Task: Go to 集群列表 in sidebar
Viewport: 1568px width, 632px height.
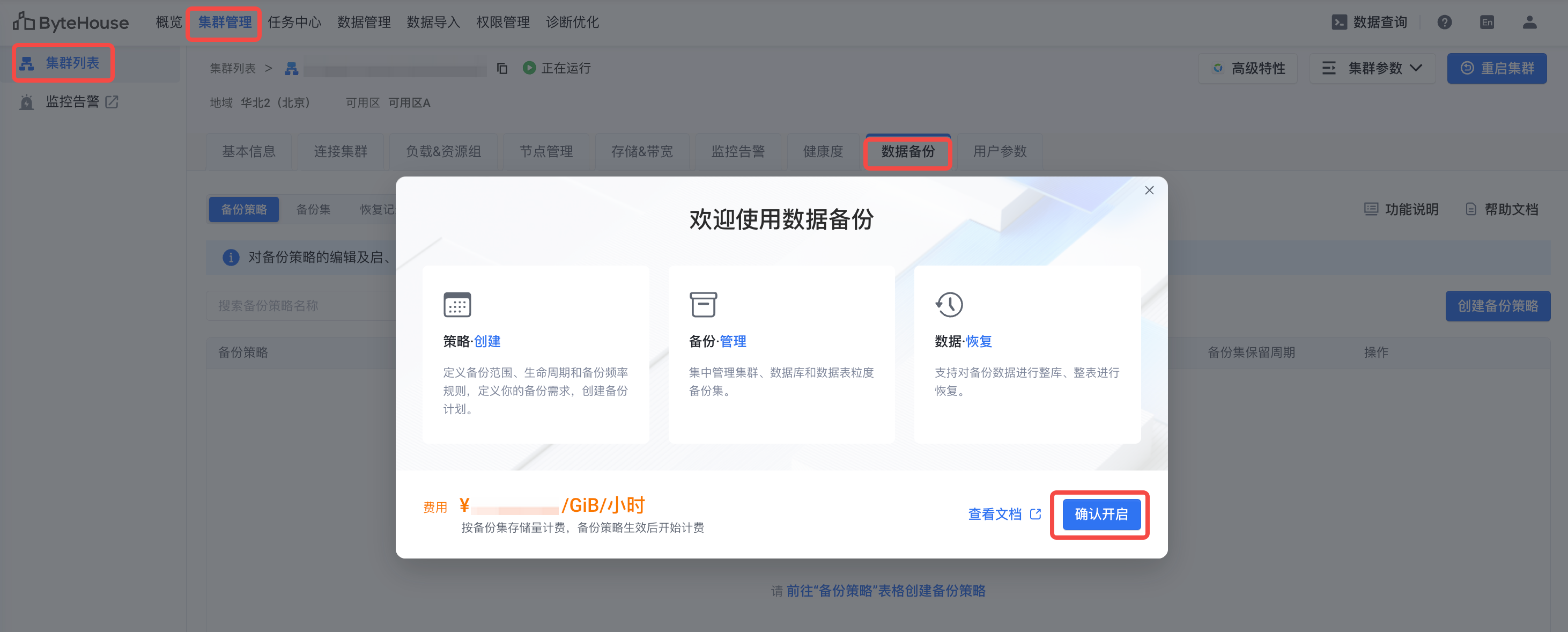Action: click(72, 63)
